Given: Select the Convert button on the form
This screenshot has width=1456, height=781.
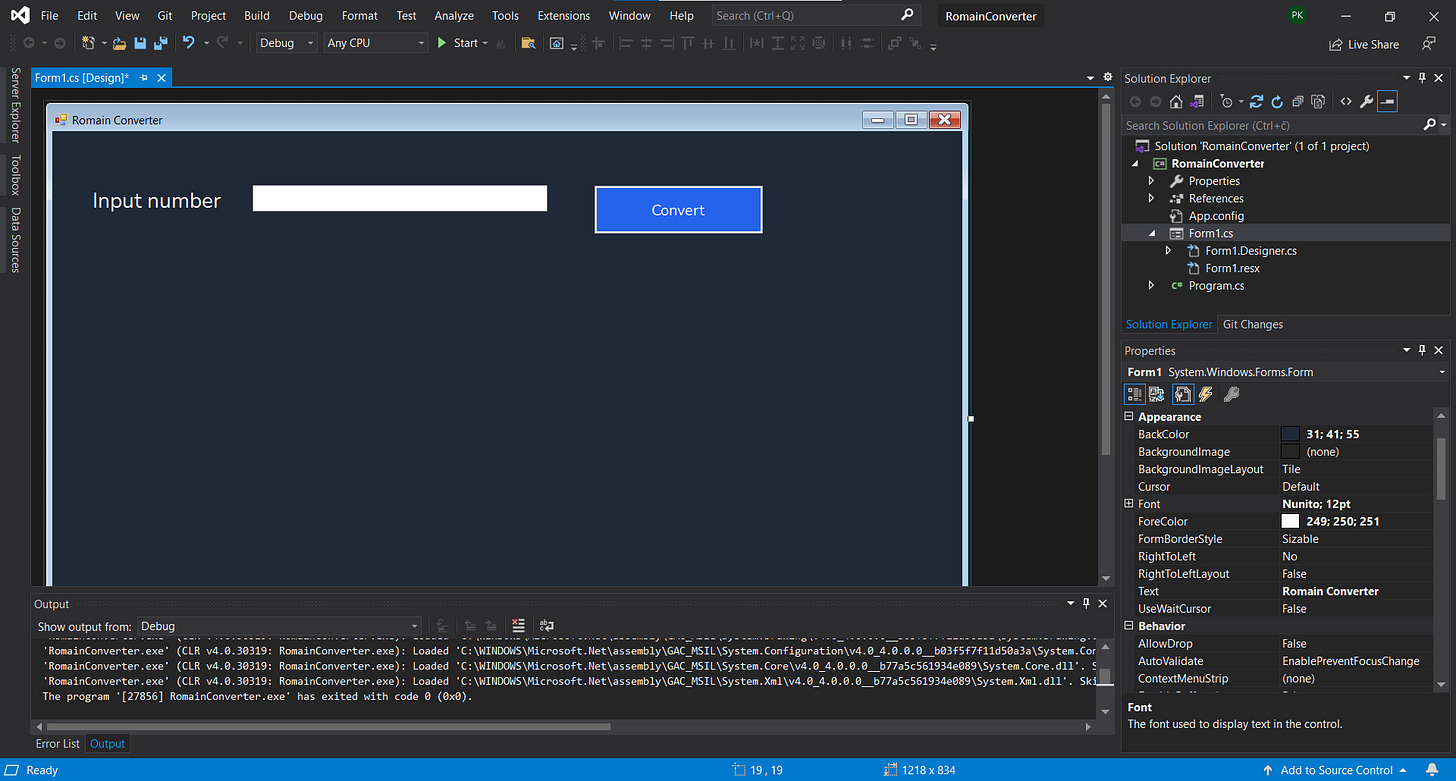Looking at the screenshot, I should [x=678, y=210].
